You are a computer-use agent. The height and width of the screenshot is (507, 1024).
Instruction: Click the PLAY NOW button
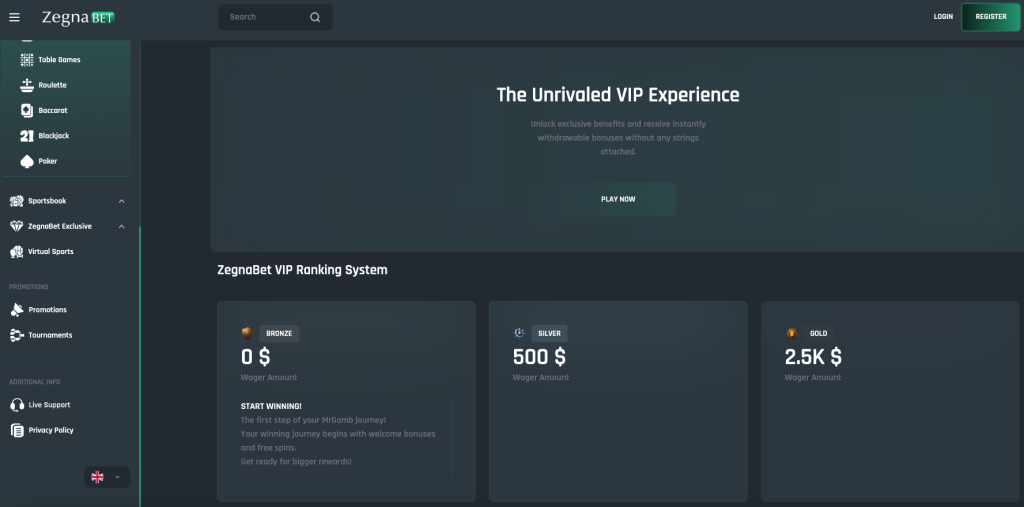click(x=618, y=199)
